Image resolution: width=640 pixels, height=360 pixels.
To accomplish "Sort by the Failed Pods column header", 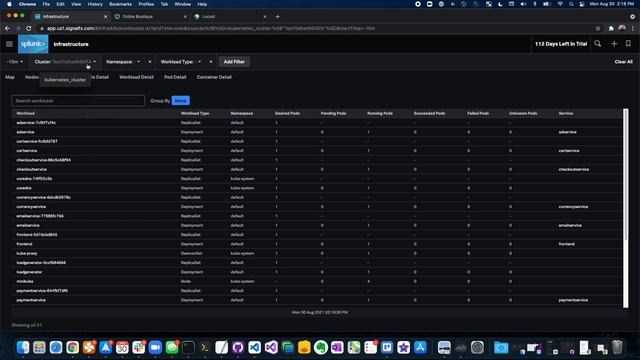I will [x=478, y=113].
